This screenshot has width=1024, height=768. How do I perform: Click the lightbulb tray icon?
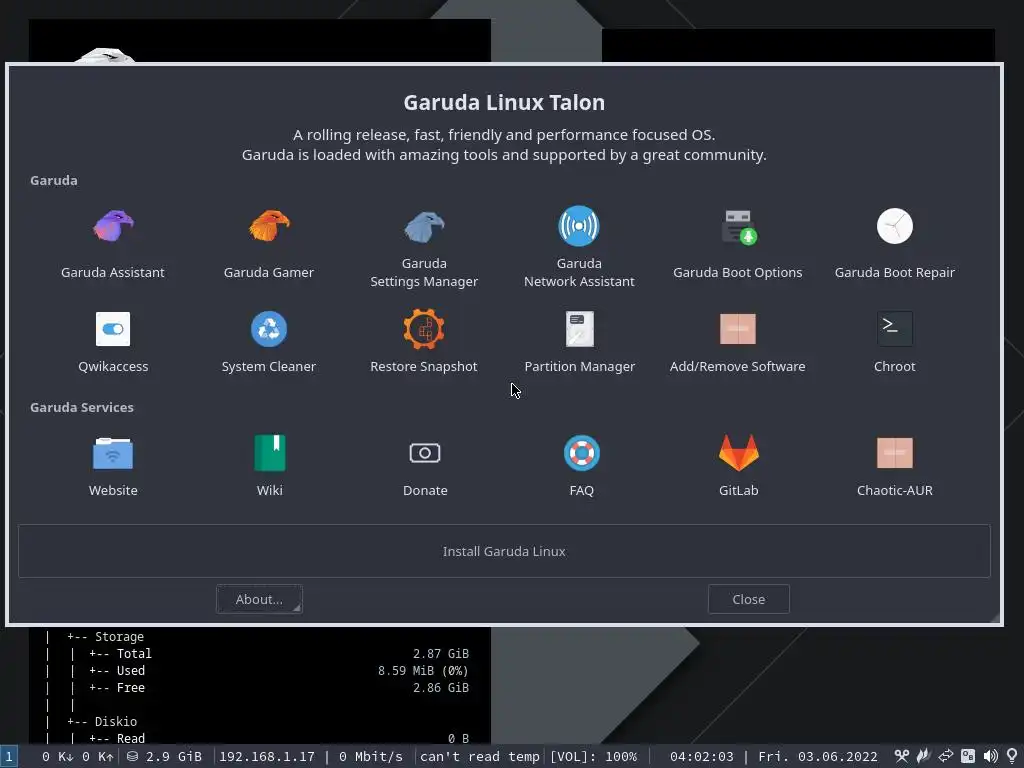tap(1012, 756)
